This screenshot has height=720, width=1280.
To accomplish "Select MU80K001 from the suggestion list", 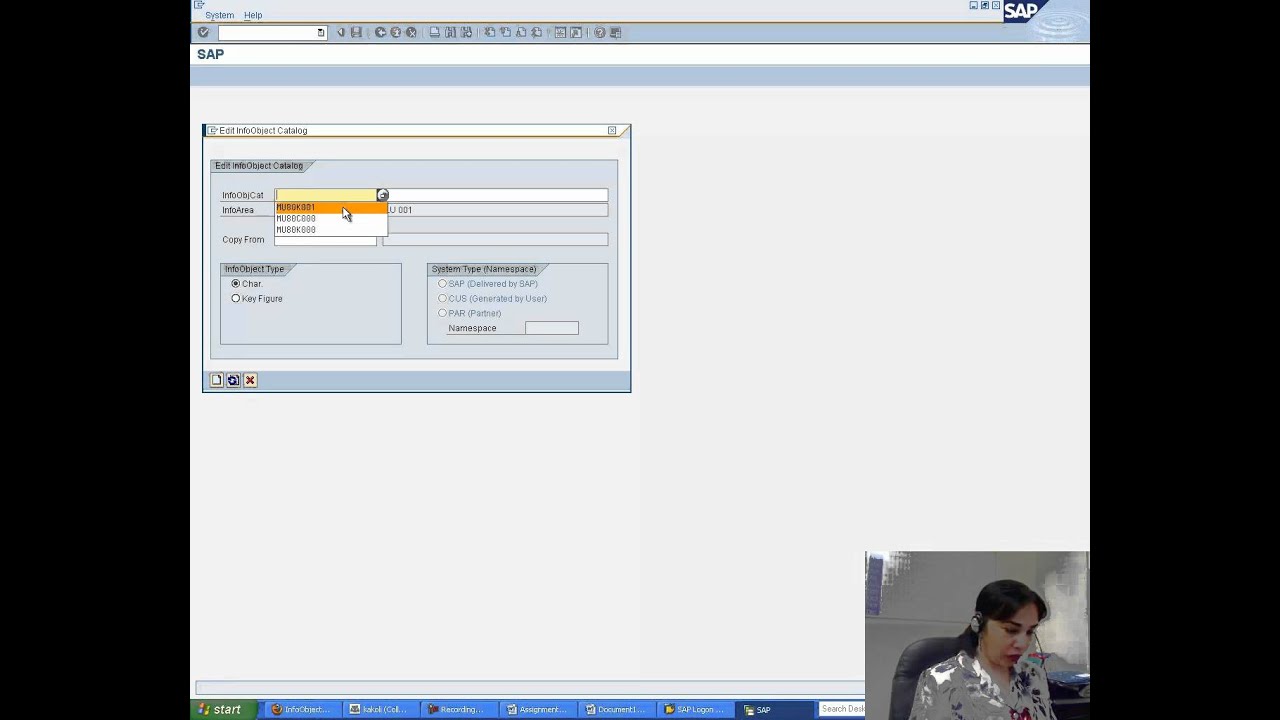I will (x=331, y=208).
